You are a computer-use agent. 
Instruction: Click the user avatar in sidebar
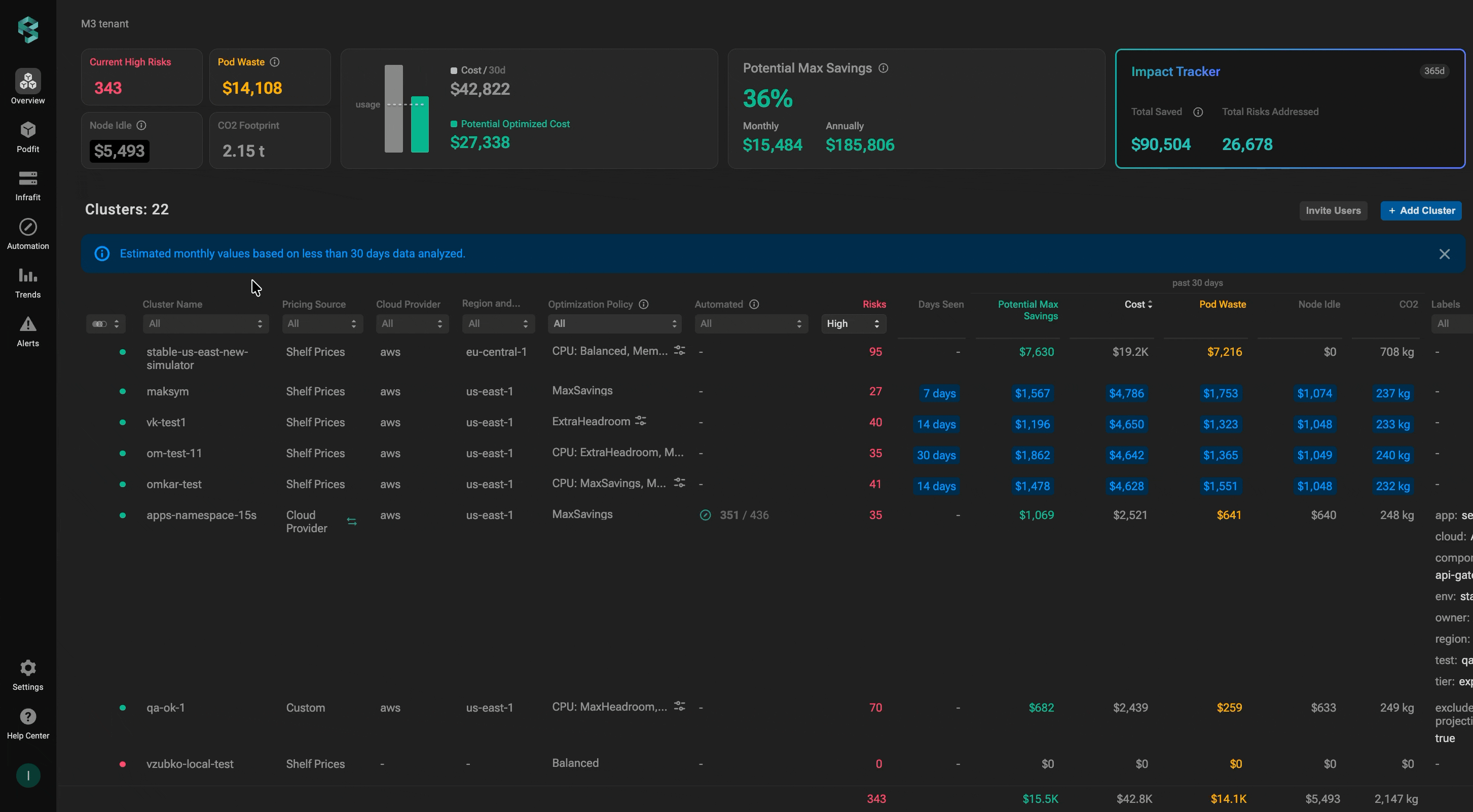coord(28,776)
